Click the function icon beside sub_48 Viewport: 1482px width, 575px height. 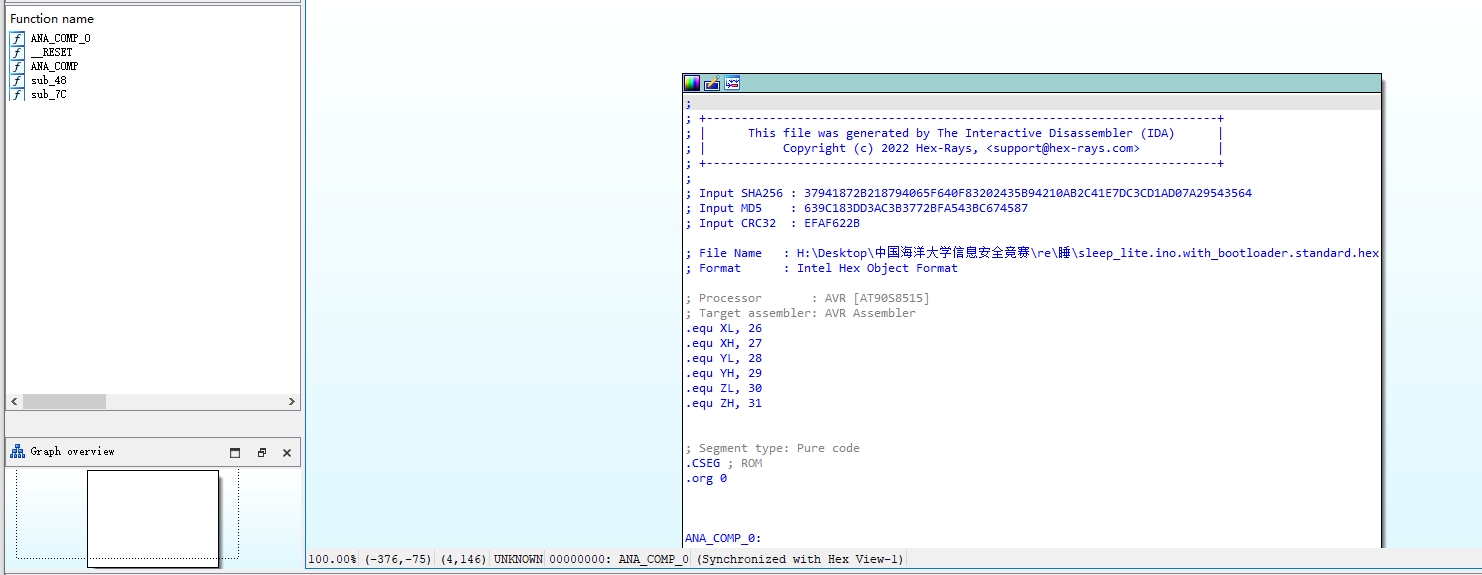pyautogui.click(x=17, y=80)
